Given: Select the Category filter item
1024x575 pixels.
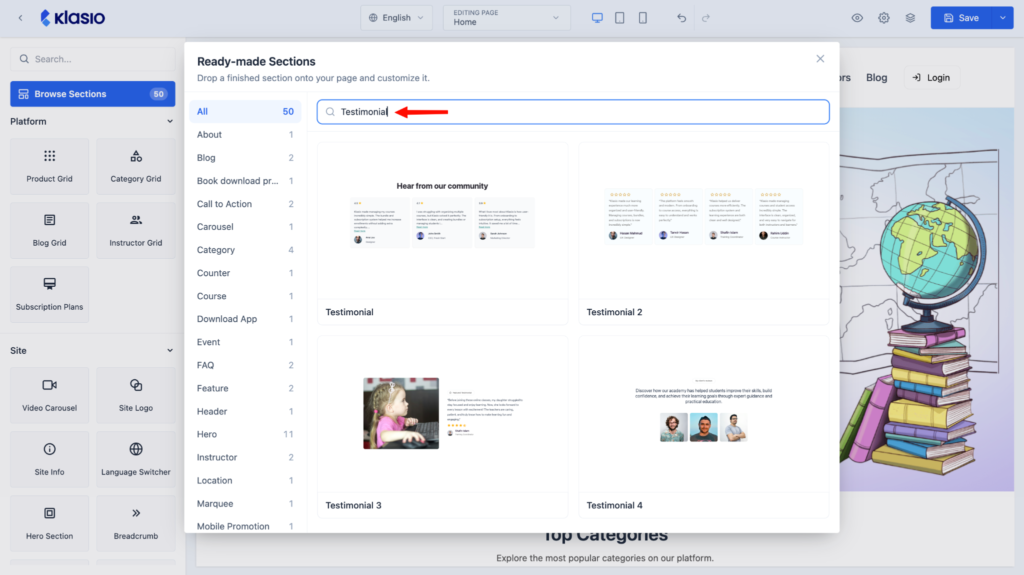Looking at the screenshot, I should [245, 250].
